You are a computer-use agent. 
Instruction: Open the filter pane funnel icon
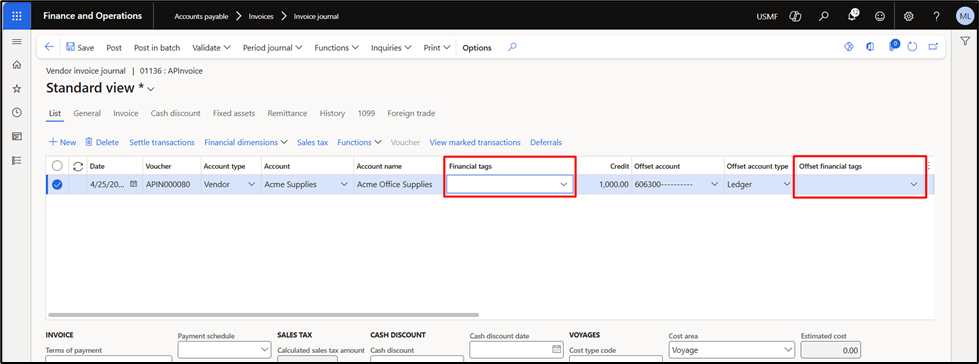965,42
